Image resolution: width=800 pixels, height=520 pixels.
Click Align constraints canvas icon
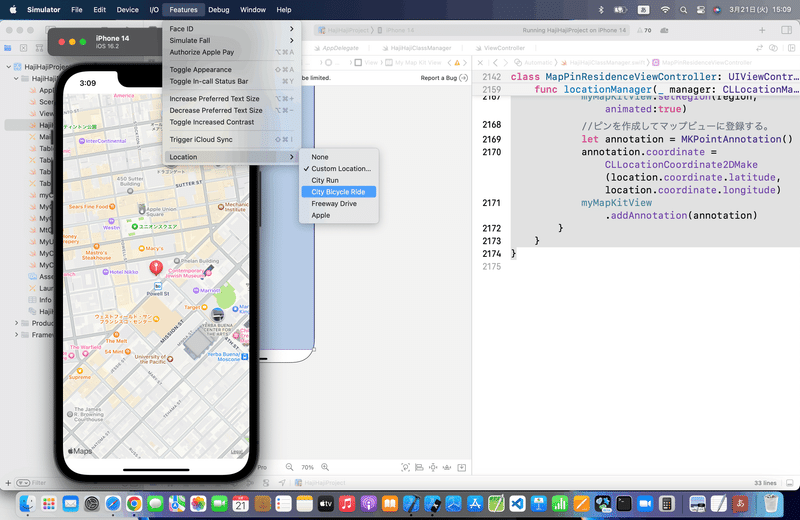click(x=419, y=467)
